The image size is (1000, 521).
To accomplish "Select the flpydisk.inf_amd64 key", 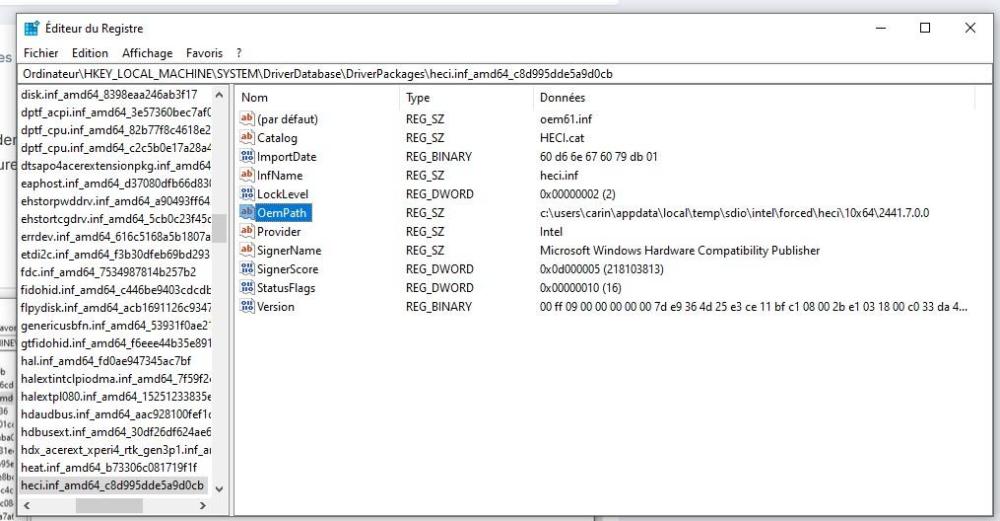I will (115, 307).
